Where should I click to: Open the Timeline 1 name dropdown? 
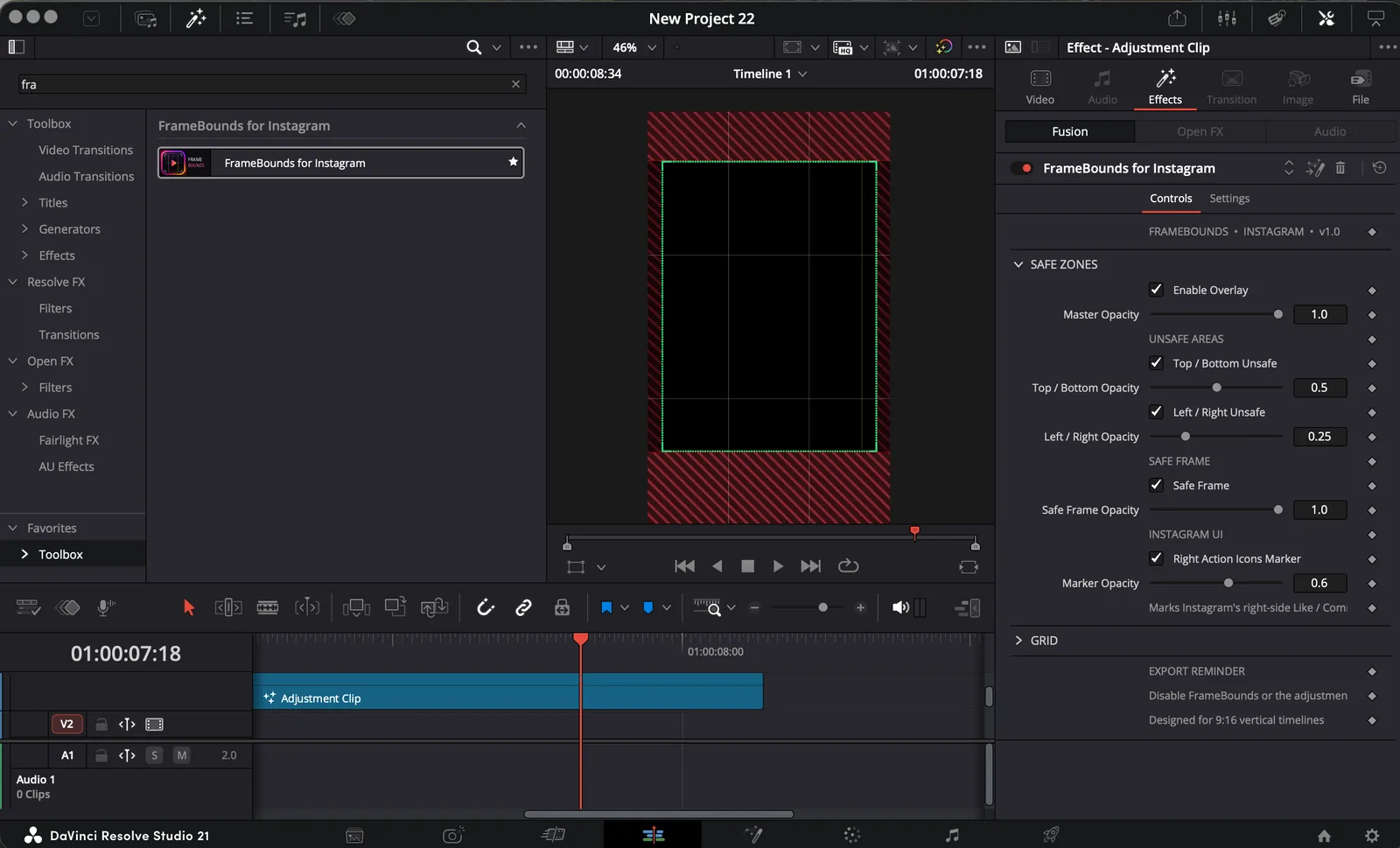(x=770, y=74)
